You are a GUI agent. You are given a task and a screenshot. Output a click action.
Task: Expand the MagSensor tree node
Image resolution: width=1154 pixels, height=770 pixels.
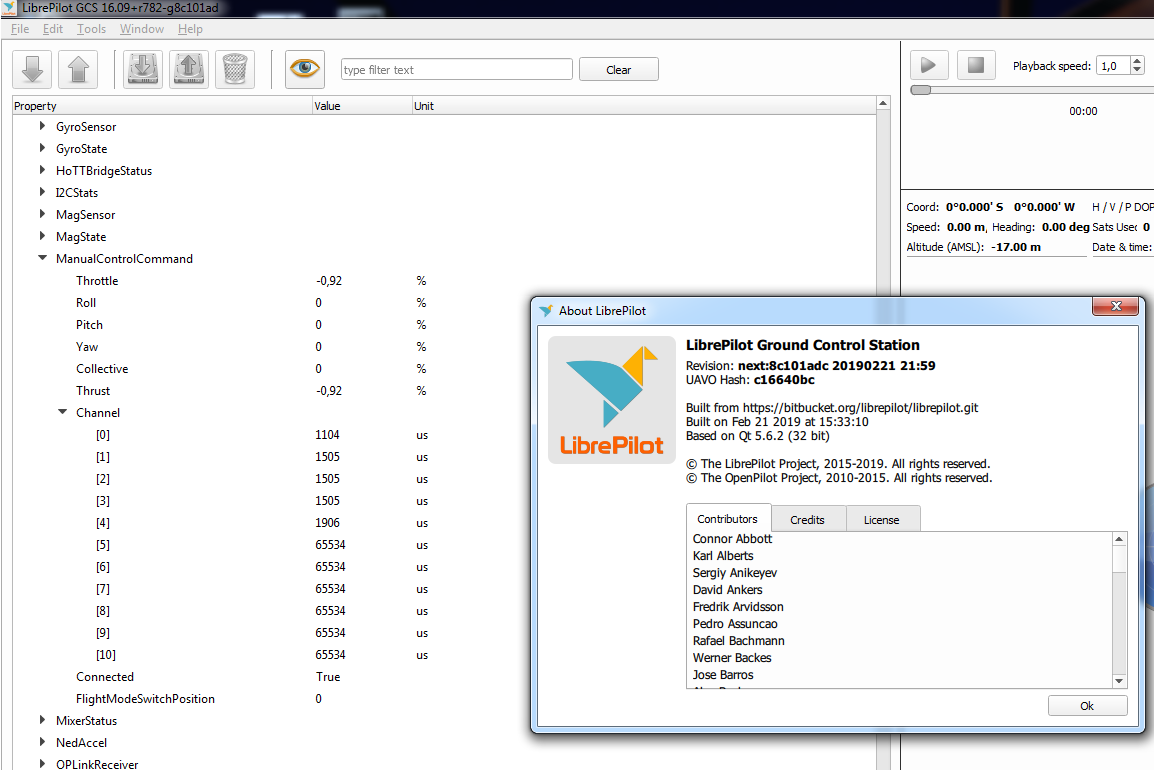tap(43, 214)
